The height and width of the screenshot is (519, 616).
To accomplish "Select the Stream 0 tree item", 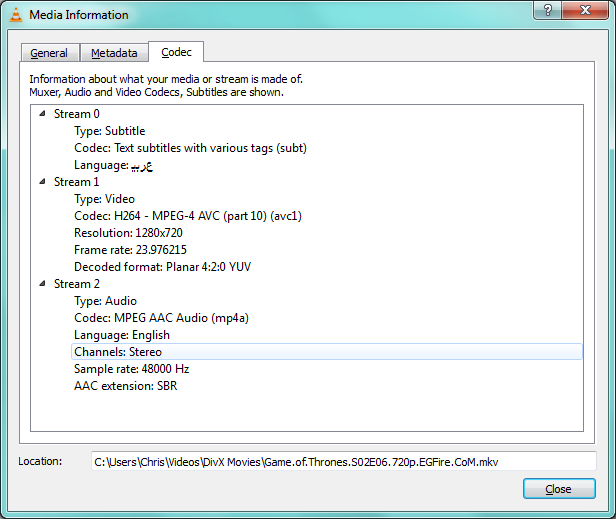I will [x=77, y=114].
